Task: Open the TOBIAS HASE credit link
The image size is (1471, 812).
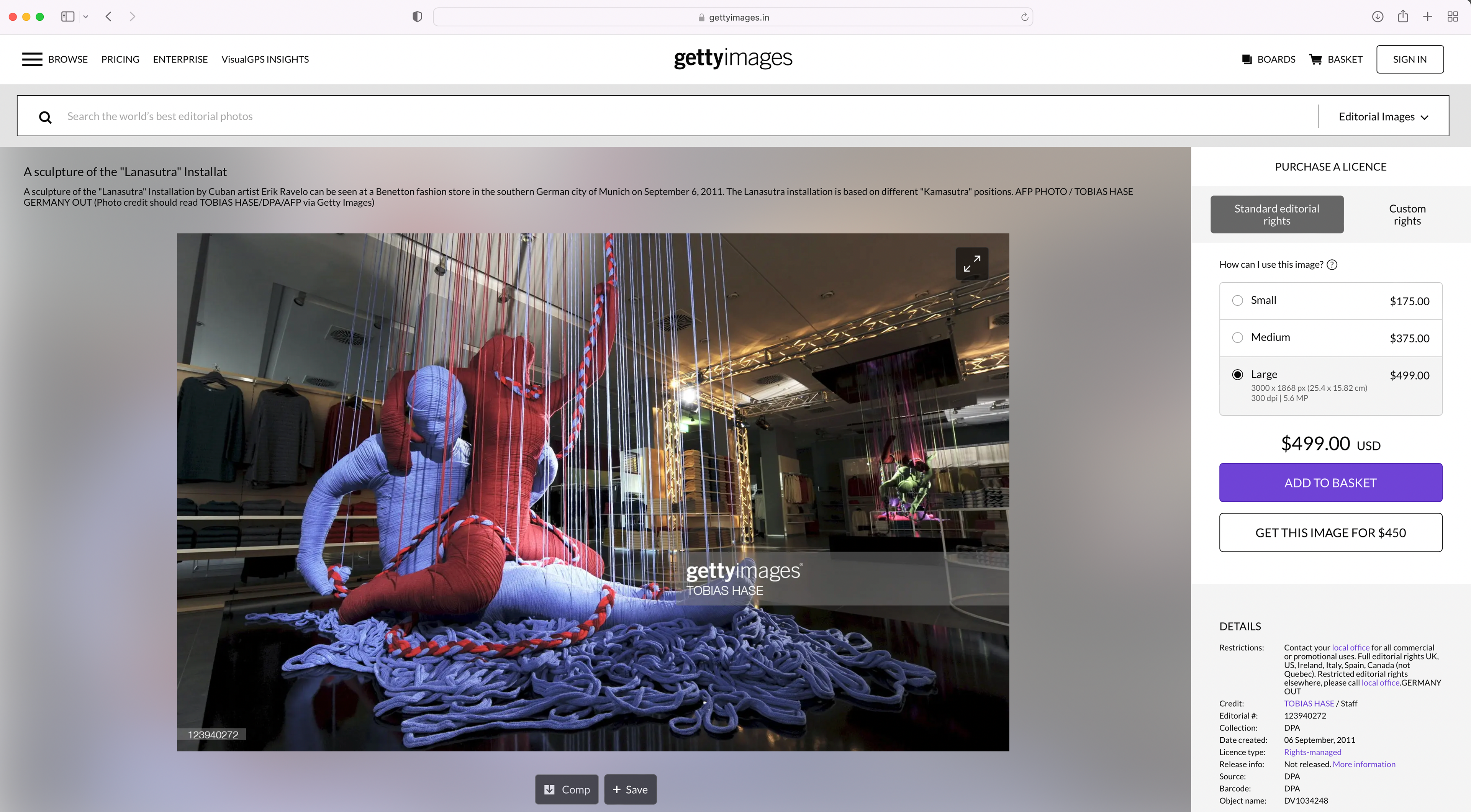Action: tap(1309, 704)
